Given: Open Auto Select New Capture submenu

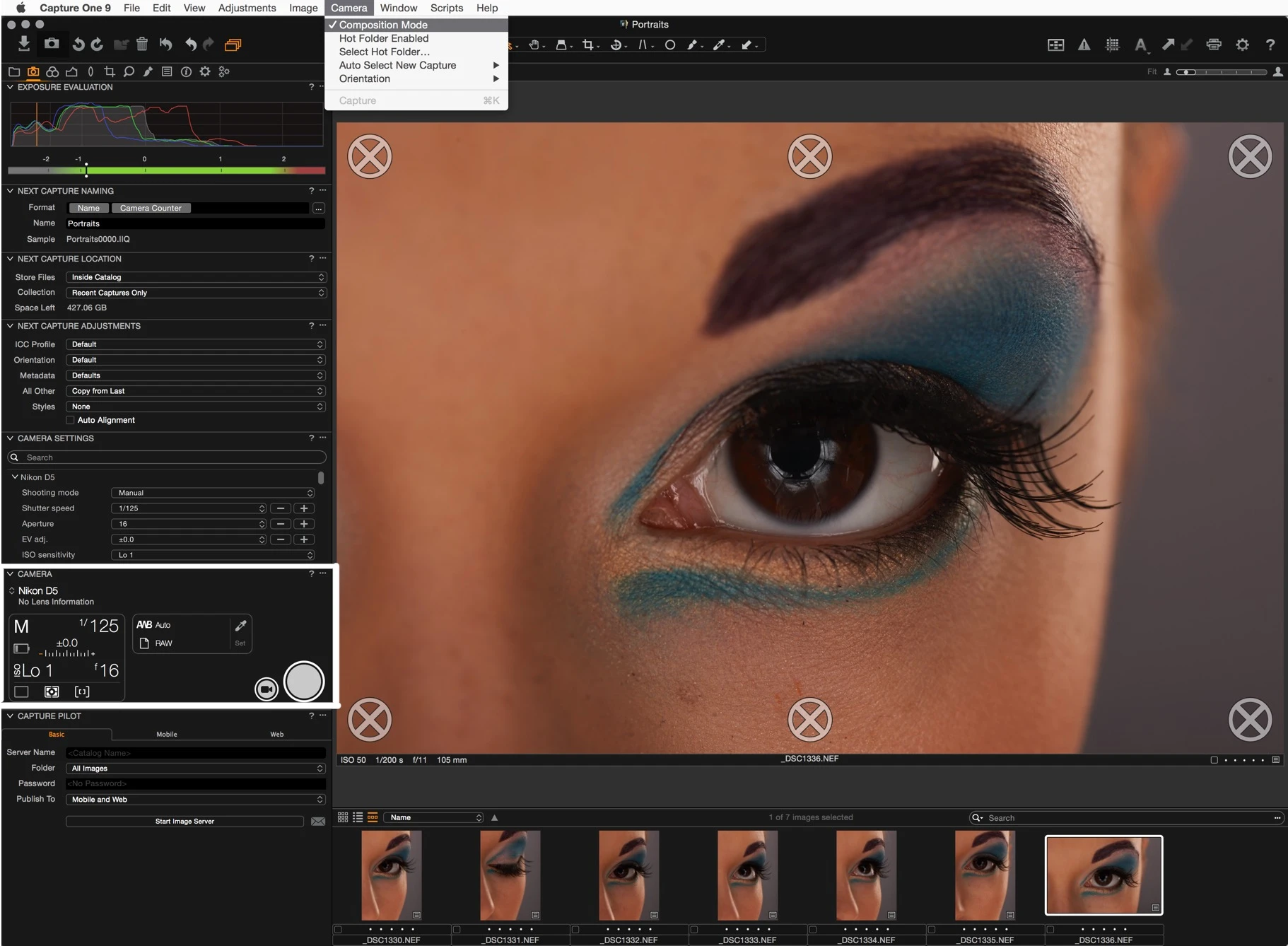Looking at the screenshot, I should tap(416, 65).
